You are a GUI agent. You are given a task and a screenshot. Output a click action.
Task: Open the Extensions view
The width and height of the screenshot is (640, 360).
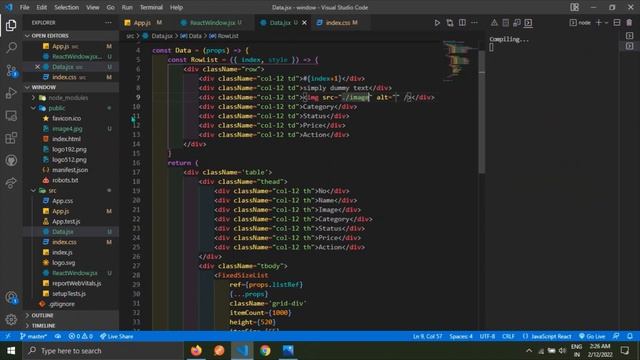[x=11, y=138]
